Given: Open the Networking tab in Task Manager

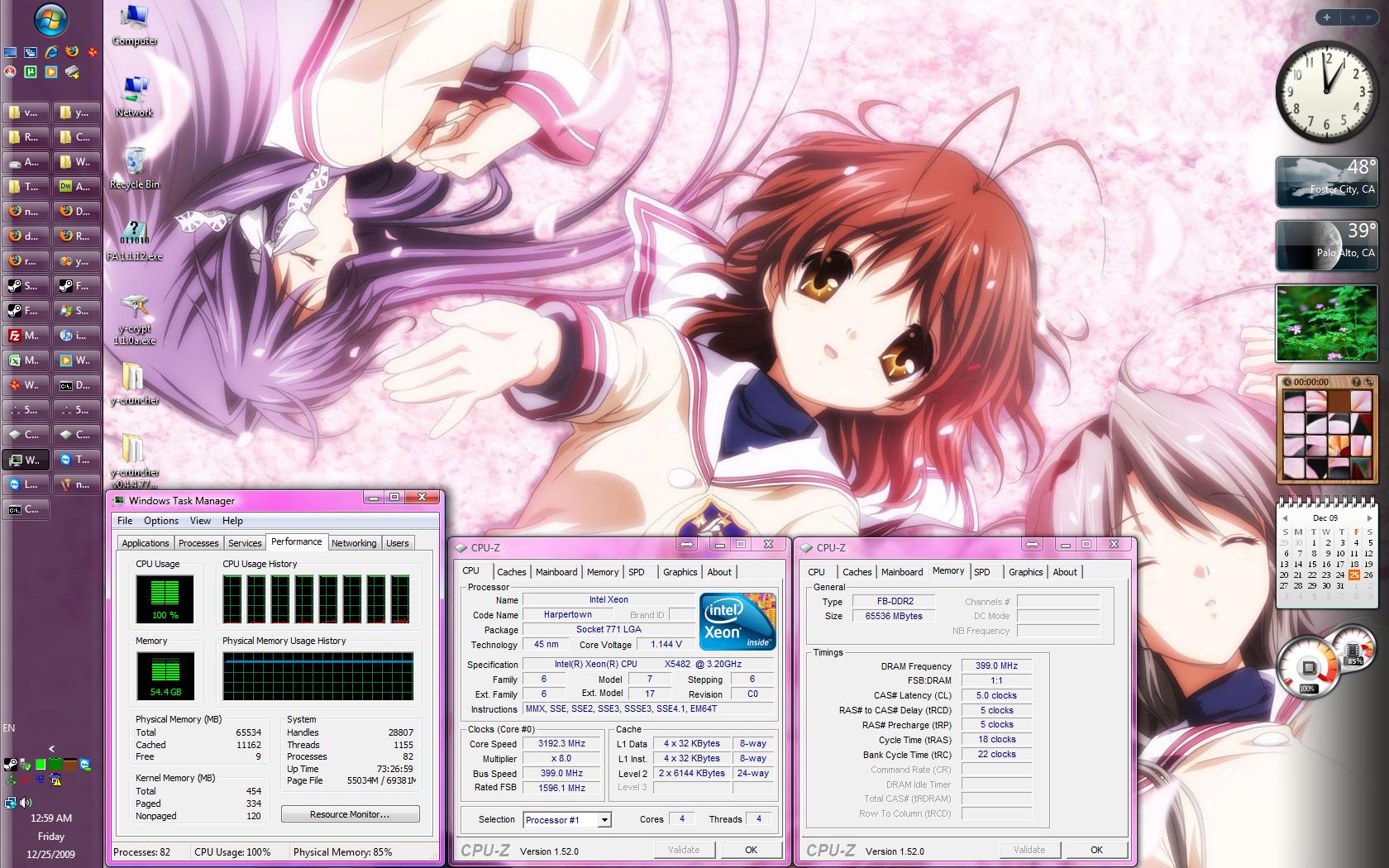Looking at the screenshot, I should (x=354, y=543).
